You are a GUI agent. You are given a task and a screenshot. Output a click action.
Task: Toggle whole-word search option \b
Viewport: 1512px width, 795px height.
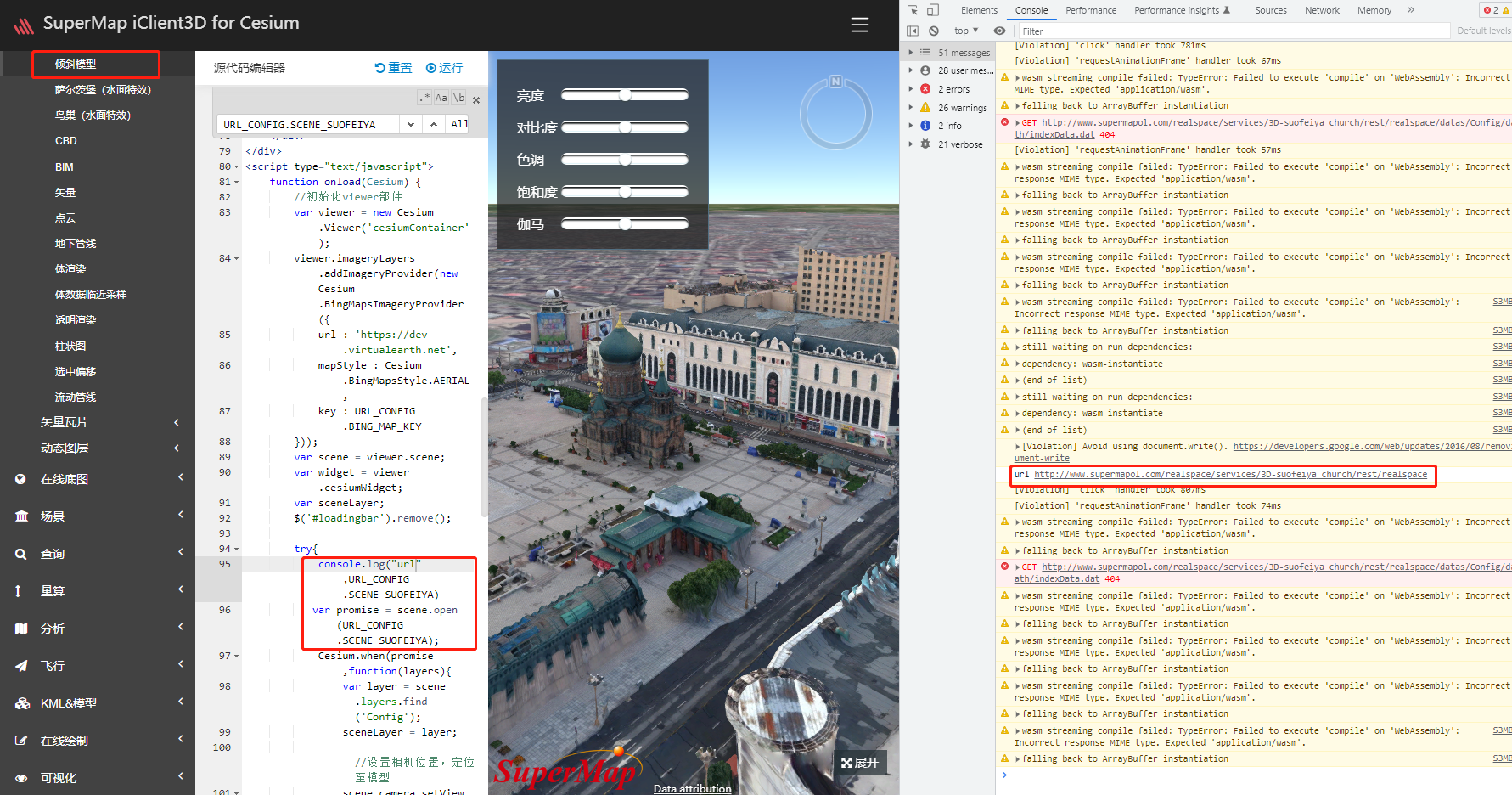coord(458,99)
